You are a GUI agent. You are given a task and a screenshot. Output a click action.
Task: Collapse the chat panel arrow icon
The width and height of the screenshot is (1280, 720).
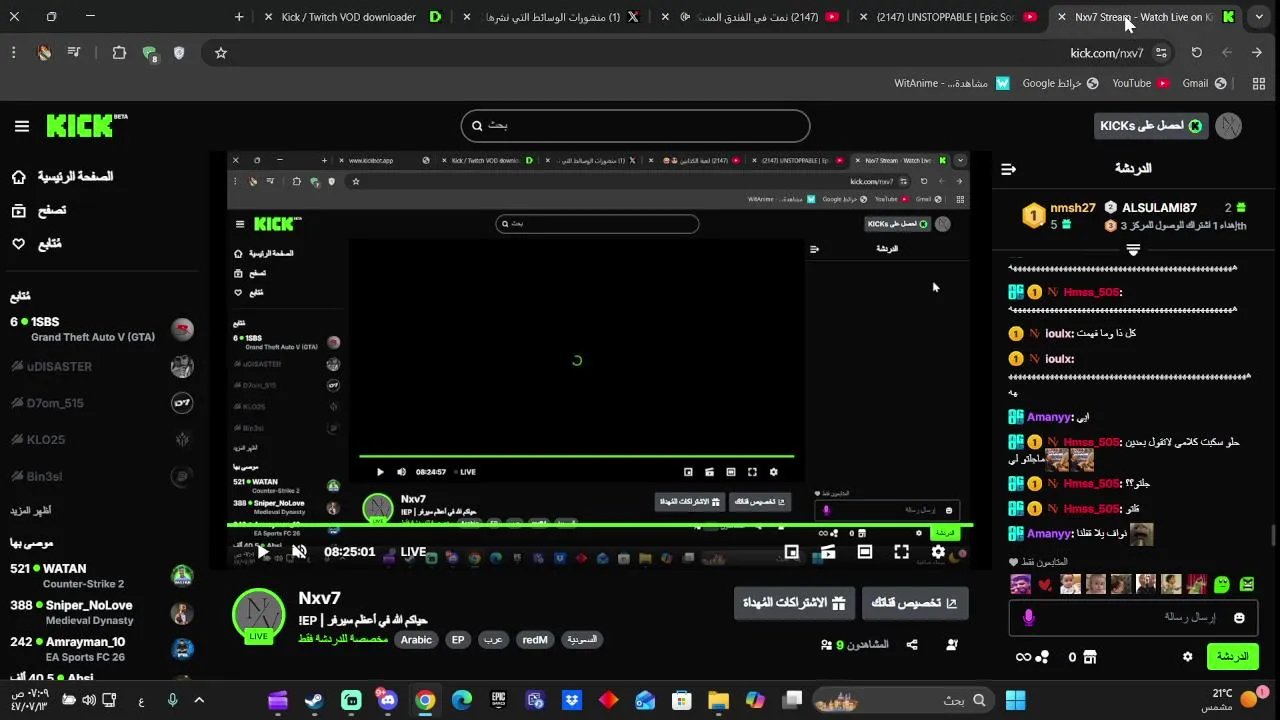point(1008,169)
